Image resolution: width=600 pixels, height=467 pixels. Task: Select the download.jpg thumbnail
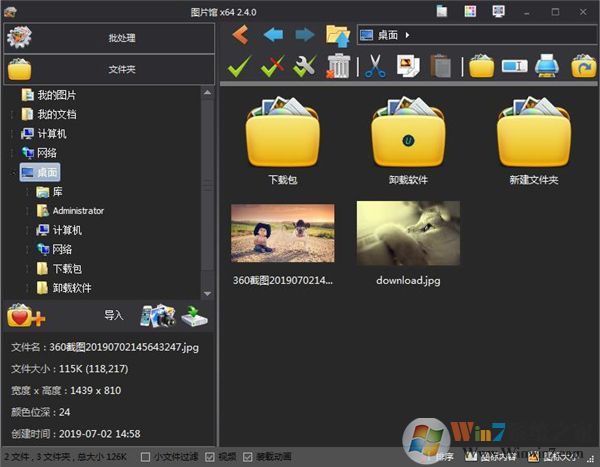pyautogui.click(x=408, y=235)
